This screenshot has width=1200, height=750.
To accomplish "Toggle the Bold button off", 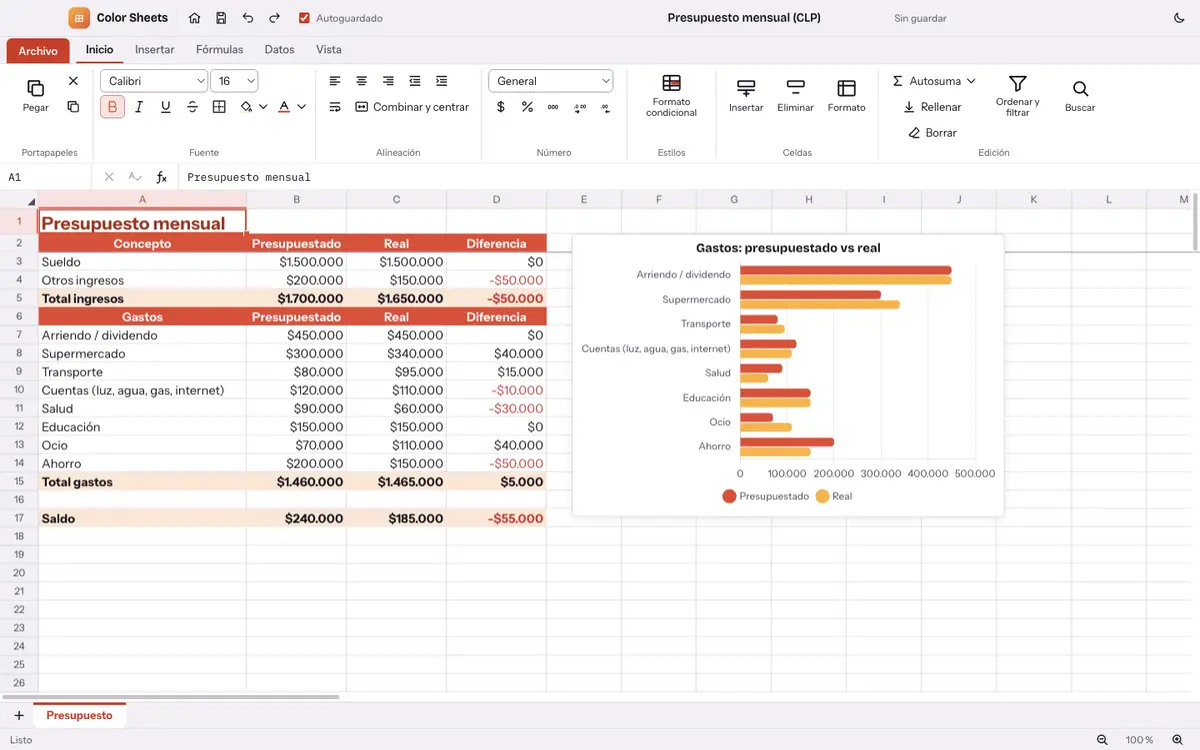I will [112, 107].
